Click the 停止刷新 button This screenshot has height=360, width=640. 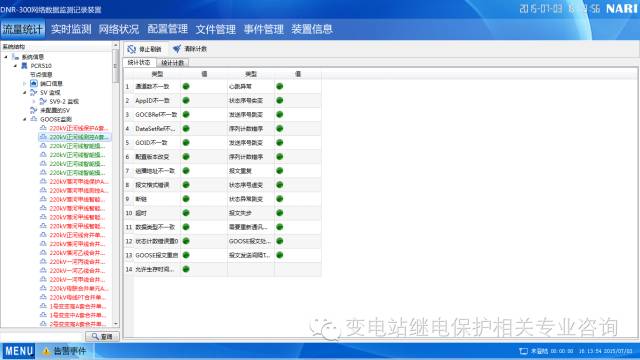point(144,49)
